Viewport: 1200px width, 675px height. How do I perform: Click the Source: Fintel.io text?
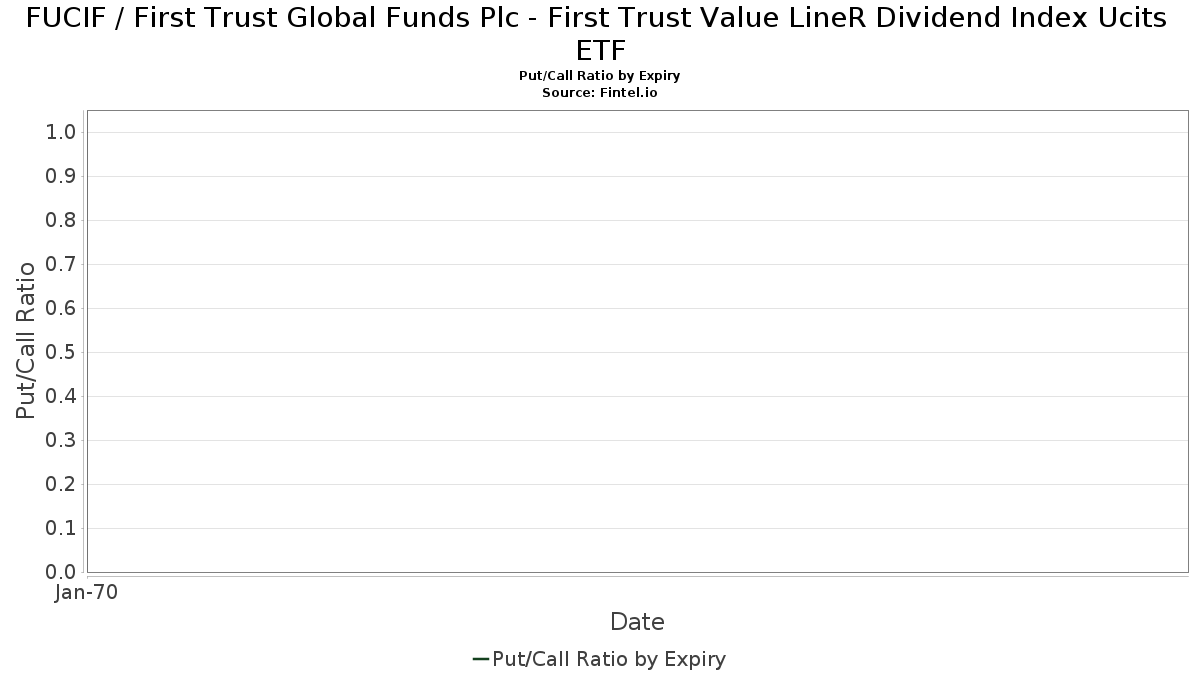(600, 92)
